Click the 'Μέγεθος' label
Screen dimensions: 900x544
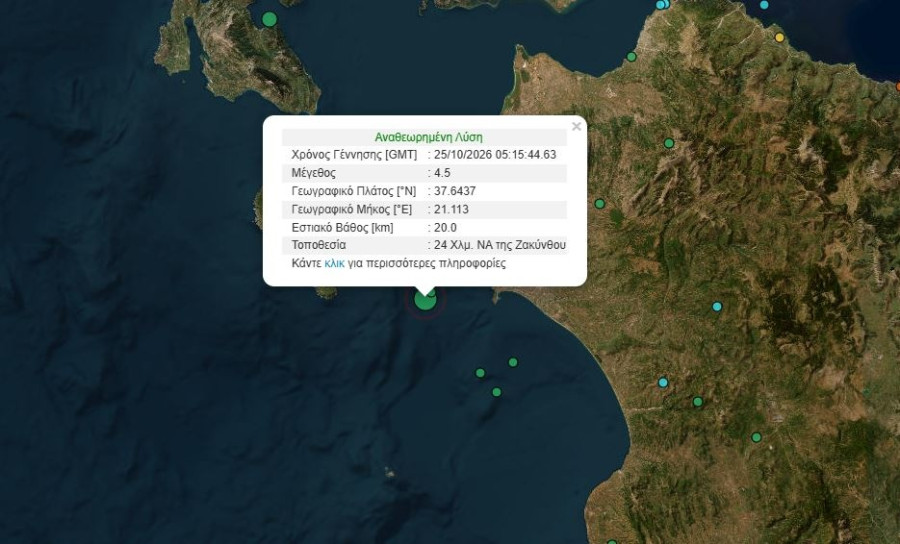(313, 173)
